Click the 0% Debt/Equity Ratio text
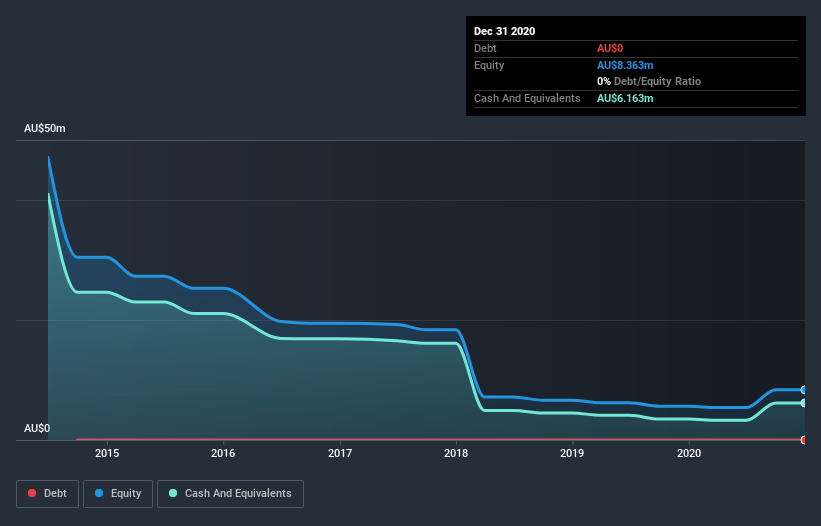This screenshot has height=526, width=821. click(x=649, y=81)
